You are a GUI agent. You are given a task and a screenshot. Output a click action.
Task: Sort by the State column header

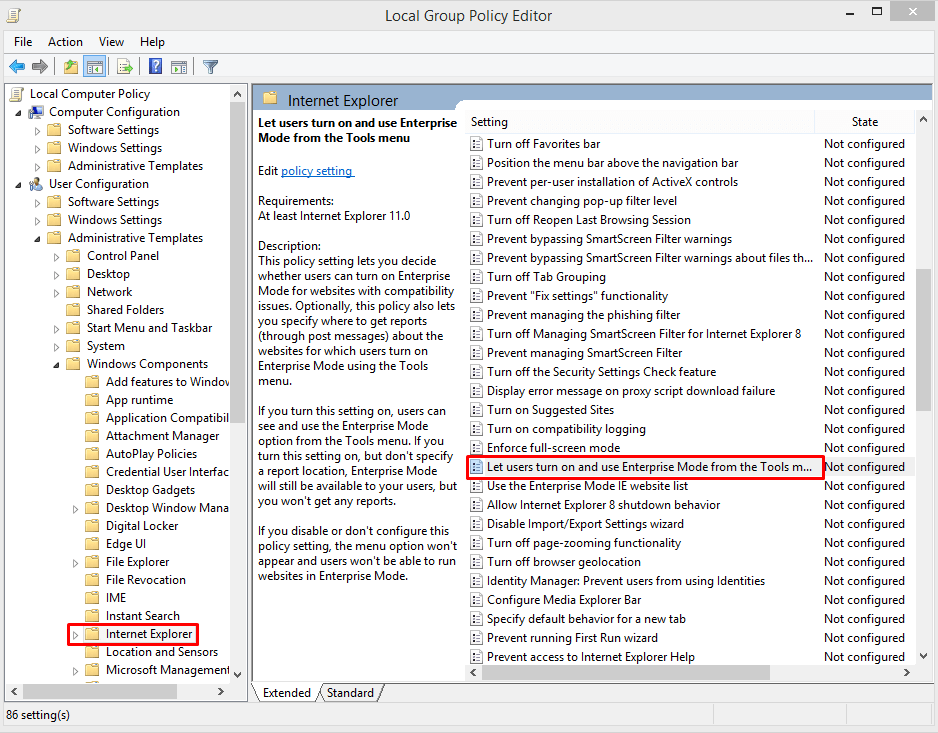tap(864, 122)
